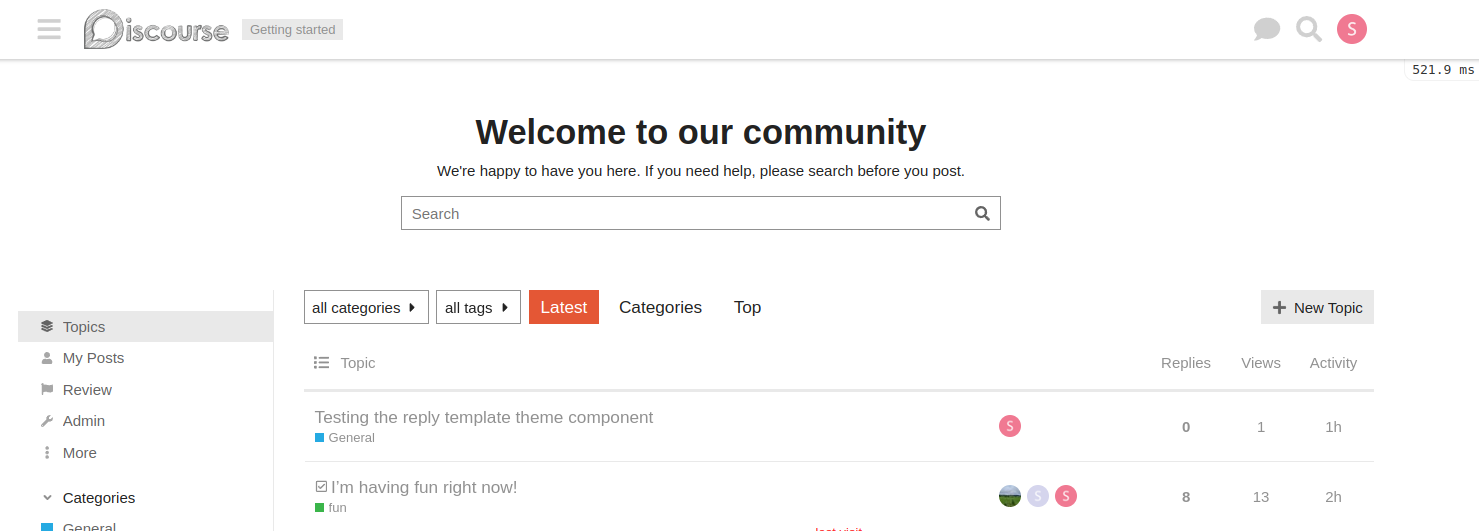Open Testing the reply template theme component topic
Image resolution: width=1479 pixels, height=531 pixels.
point(484,417)
